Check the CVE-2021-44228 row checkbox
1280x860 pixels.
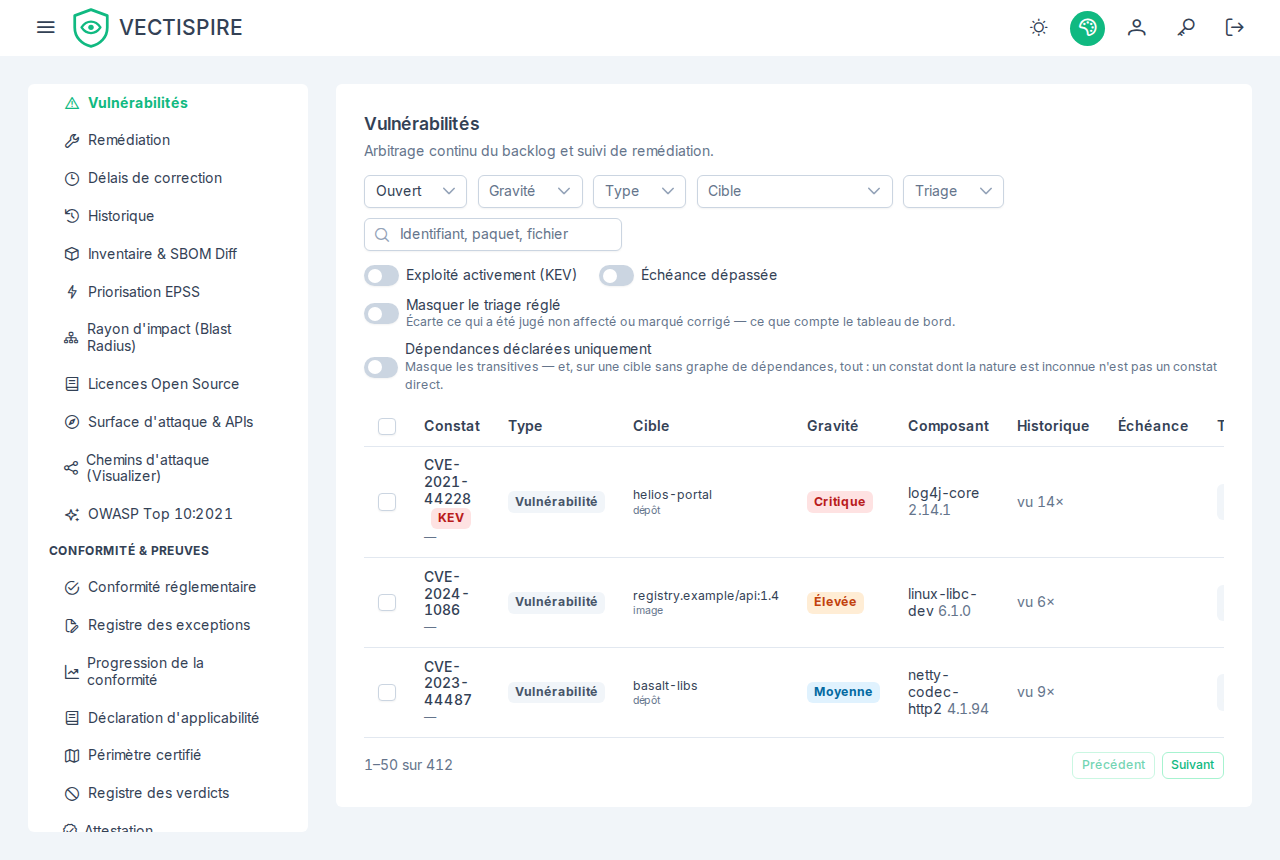click(x=387, y=502)
